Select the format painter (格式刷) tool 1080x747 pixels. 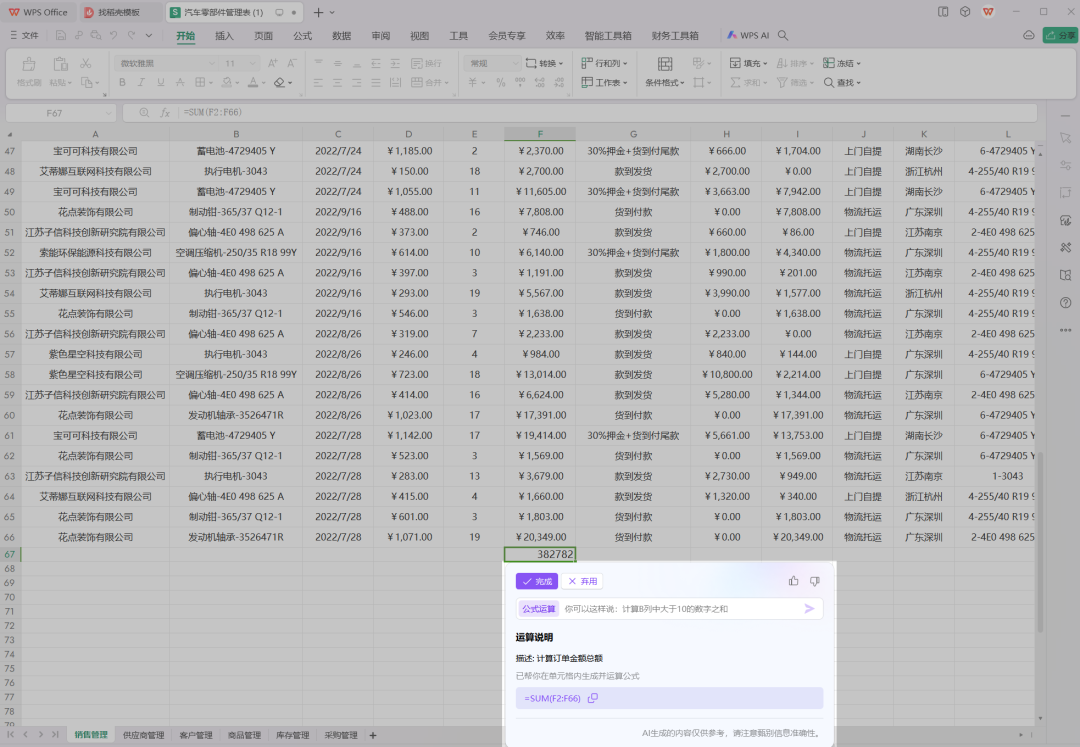pos(30,62)
